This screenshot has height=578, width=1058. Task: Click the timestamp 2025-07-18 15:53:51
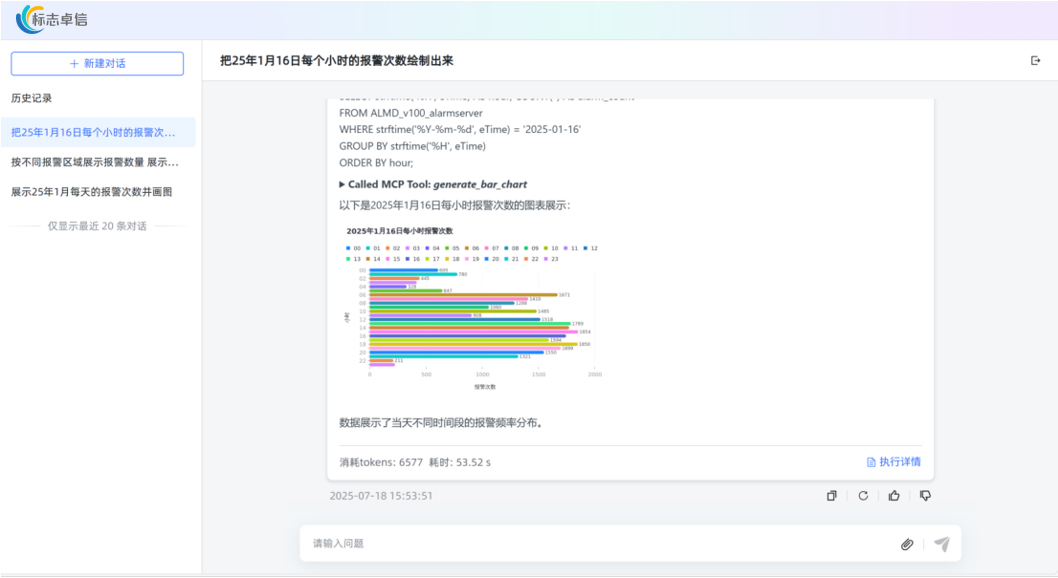click(381, 496)
